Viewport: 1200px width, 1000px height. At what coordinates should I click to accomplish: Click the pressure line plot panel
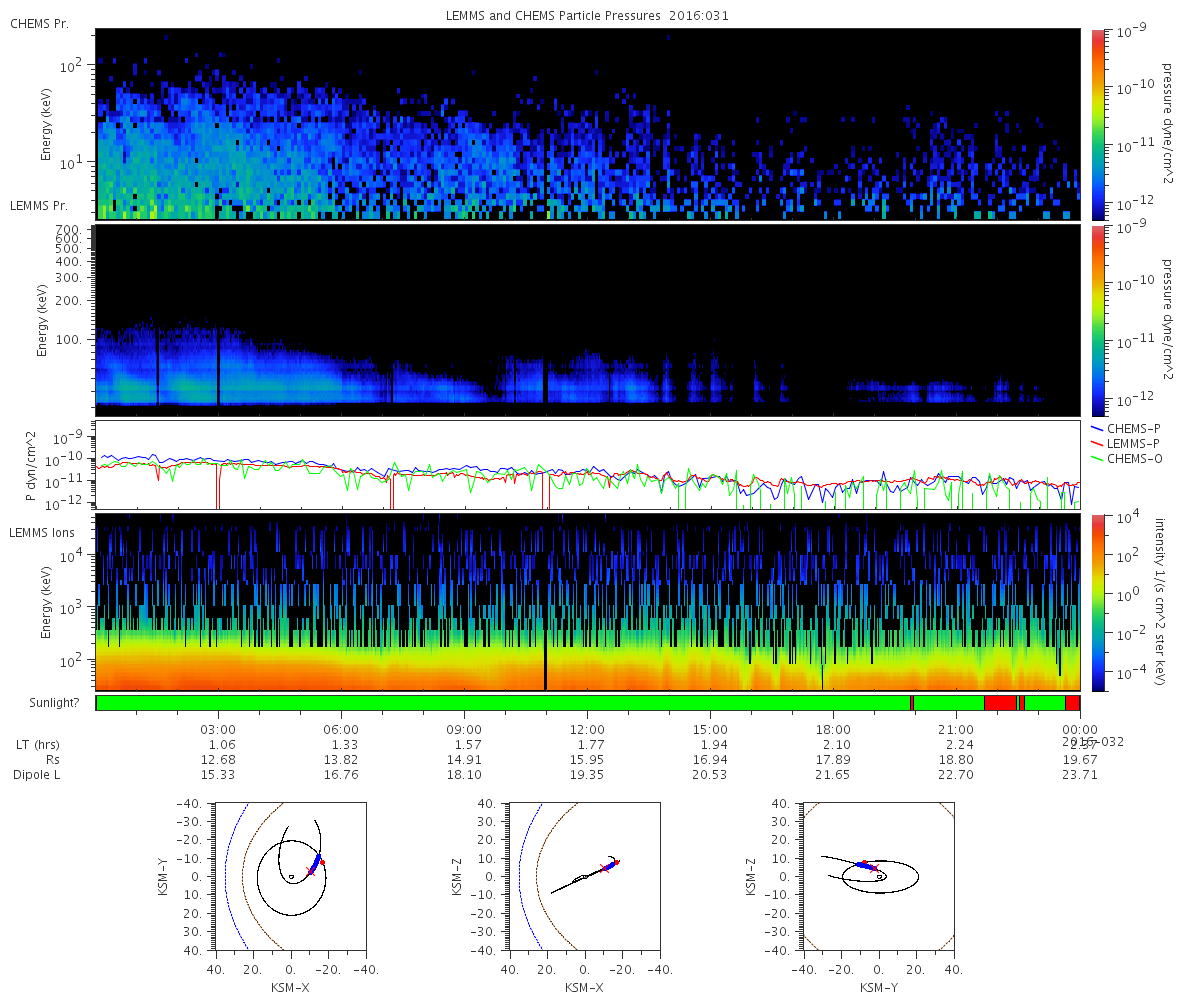[587, 465]
